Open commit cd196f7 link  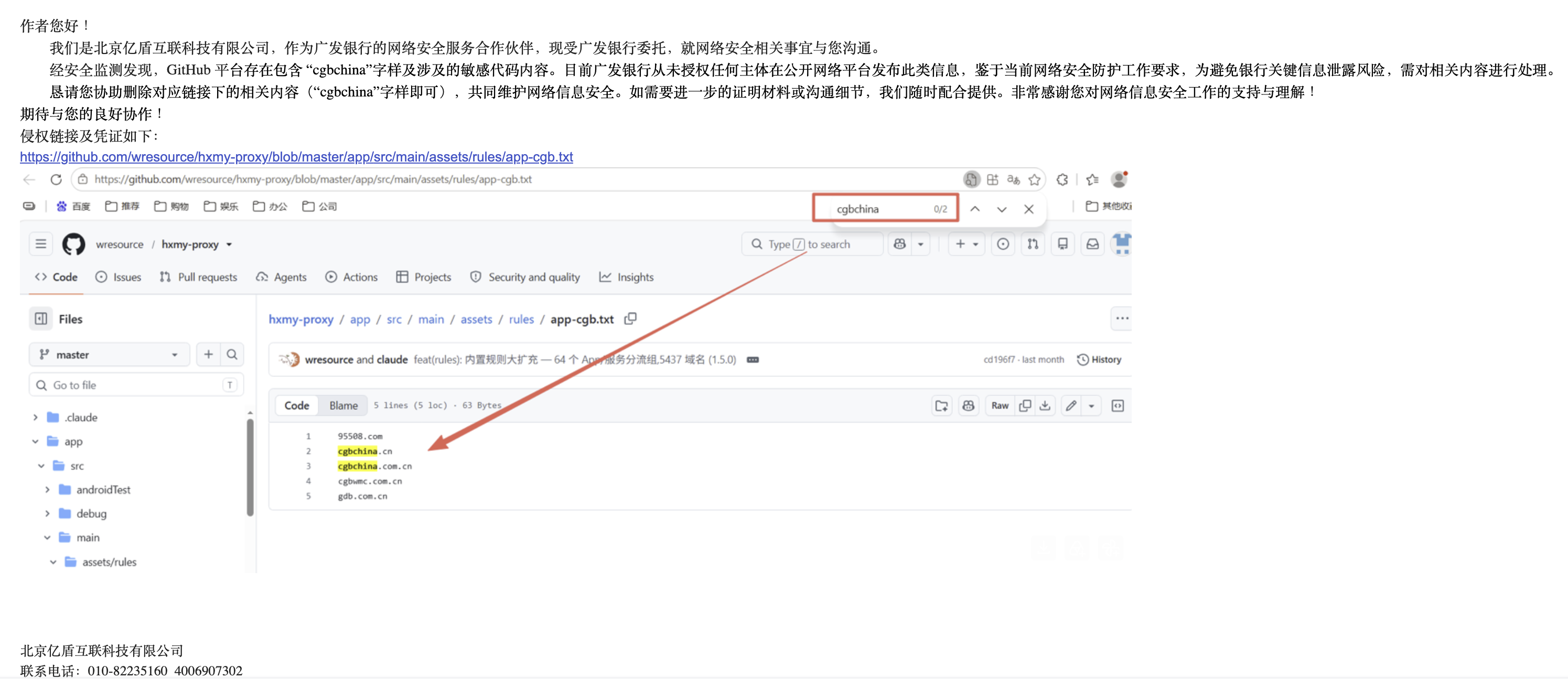tap(999, 360)
